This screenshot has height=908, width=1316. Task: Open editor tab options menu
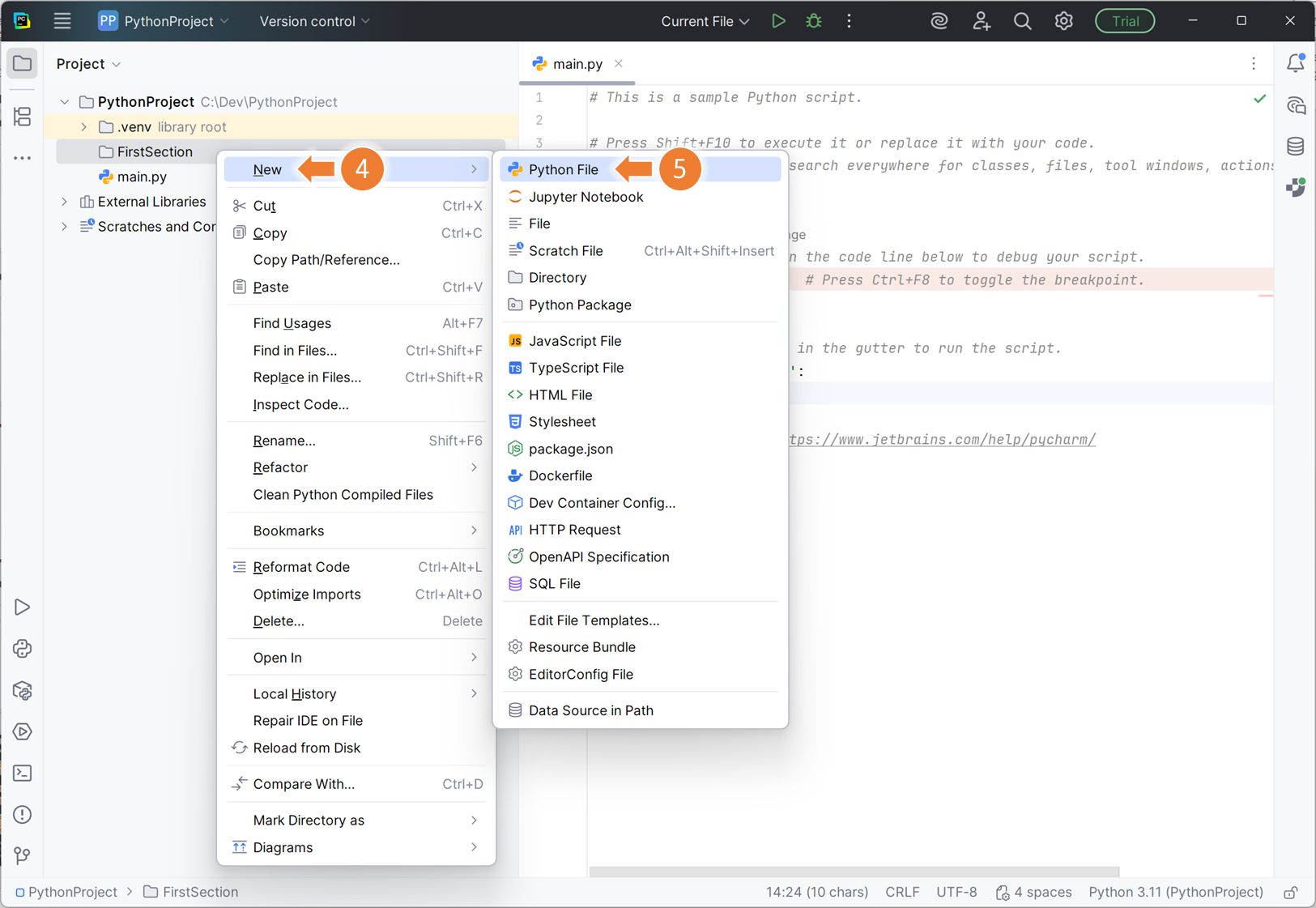click(x=1254, y=63)
